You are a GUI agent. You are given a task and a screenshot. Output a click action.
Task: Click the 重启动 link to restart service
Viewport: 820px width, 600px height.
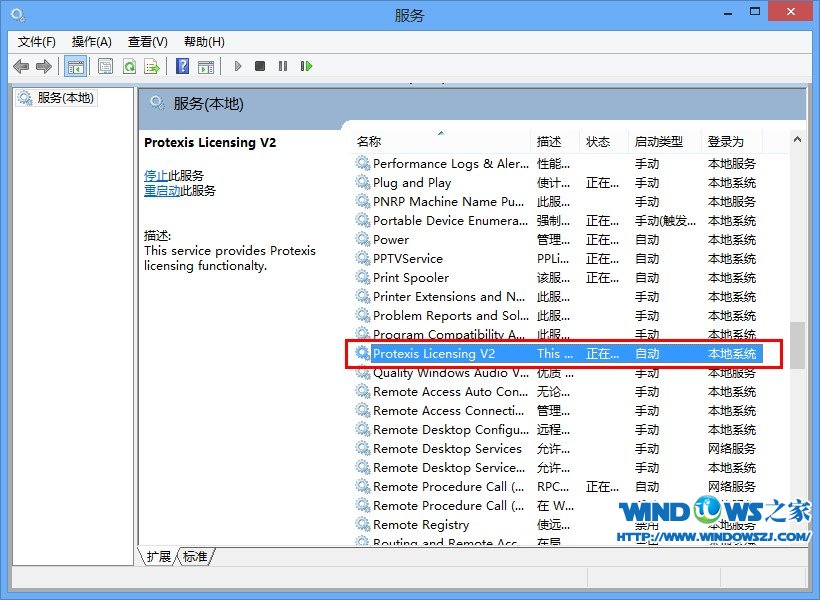[x=162, y=190]
